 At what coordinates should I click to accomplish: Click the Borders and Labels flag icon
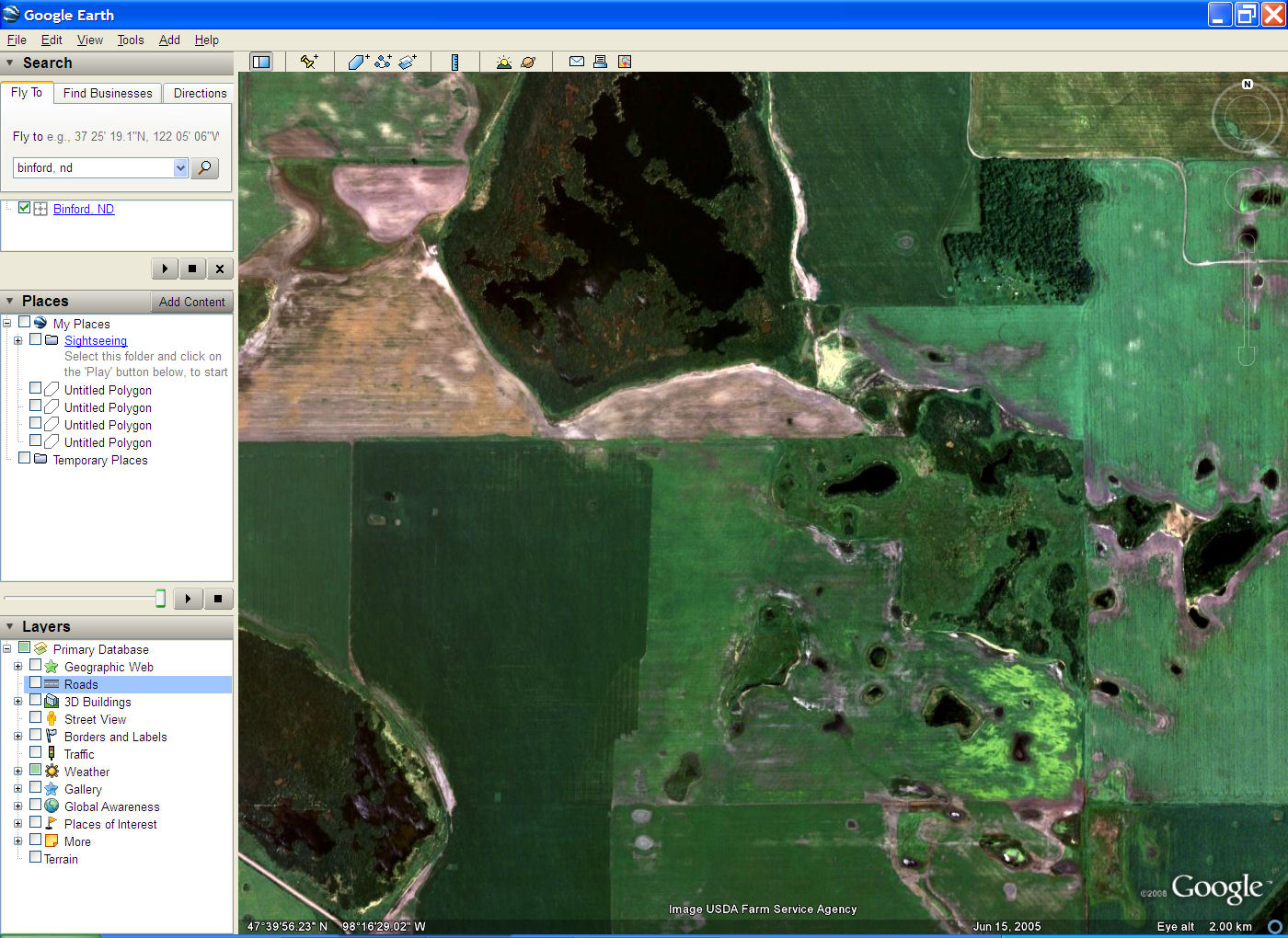52,737
